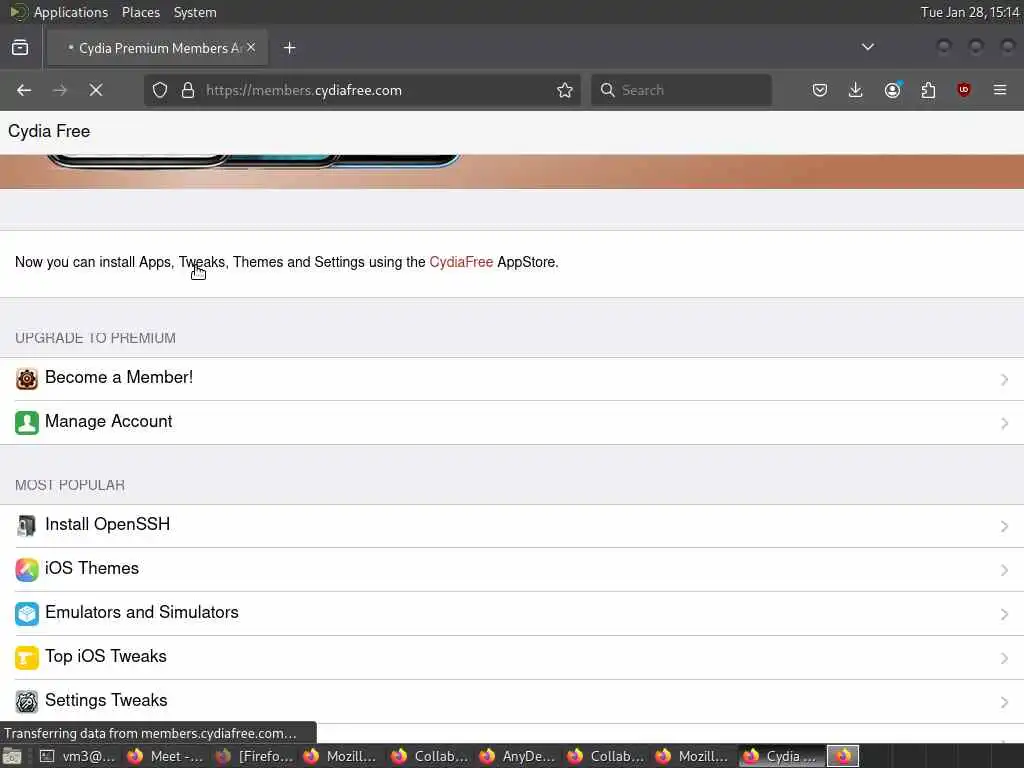The image size is (1024, 768).
Task: Click the Become a Member icon
Action: (x=27, y=379)
